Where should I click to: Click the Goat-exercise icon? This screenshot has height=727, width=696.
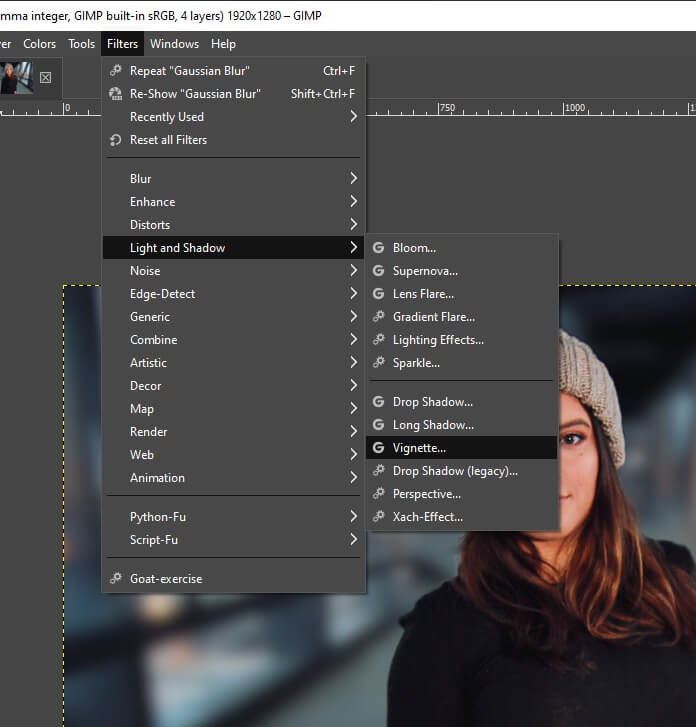[116, 579]
